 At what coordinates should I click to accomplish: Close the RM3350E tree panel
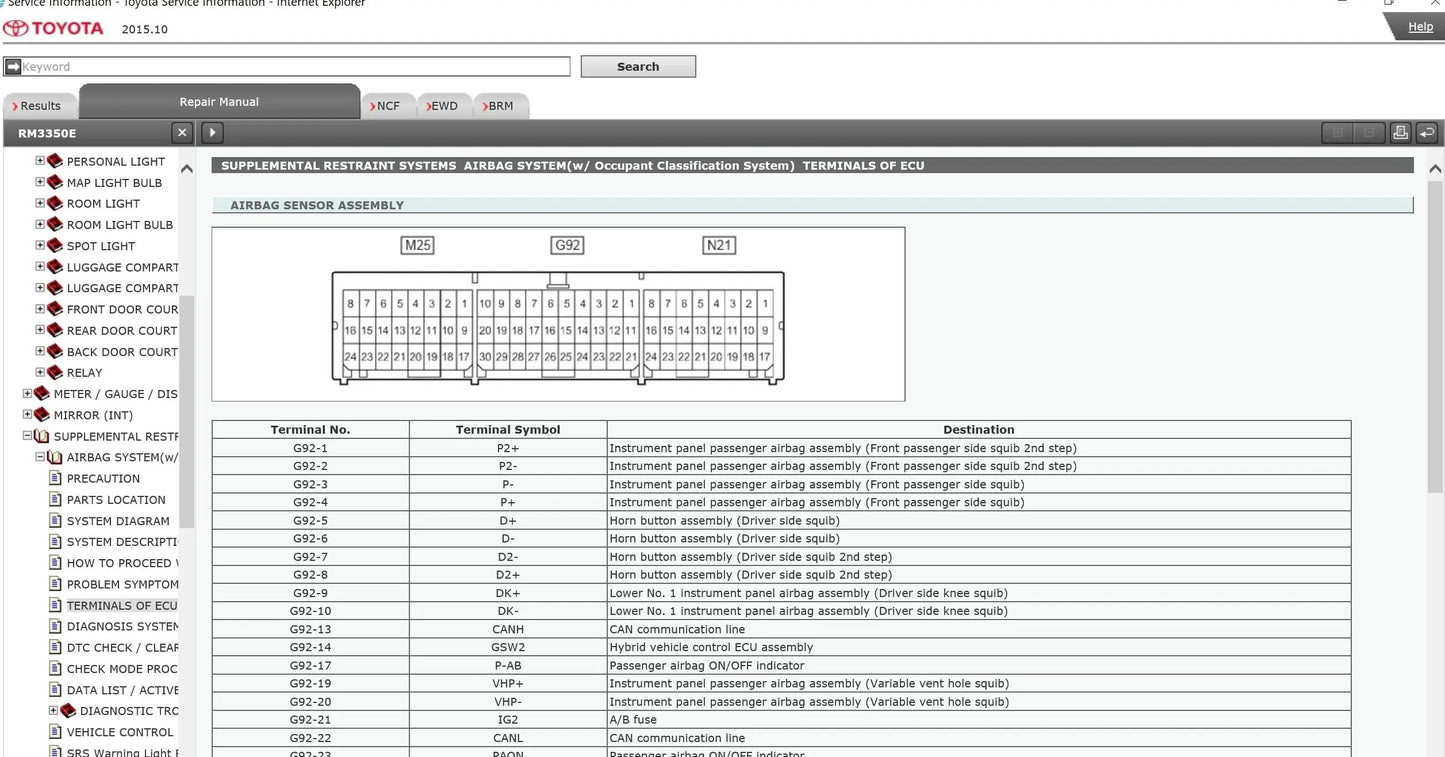[181, 132]
